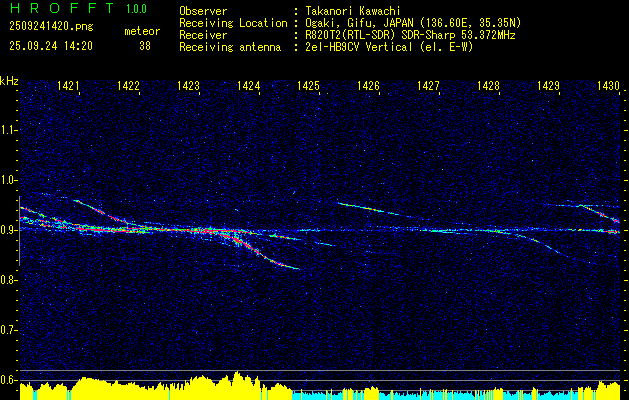Click the 1.0 kHz frequency label
The width and height of the screenshot is (629, 400).
(8, 180)
